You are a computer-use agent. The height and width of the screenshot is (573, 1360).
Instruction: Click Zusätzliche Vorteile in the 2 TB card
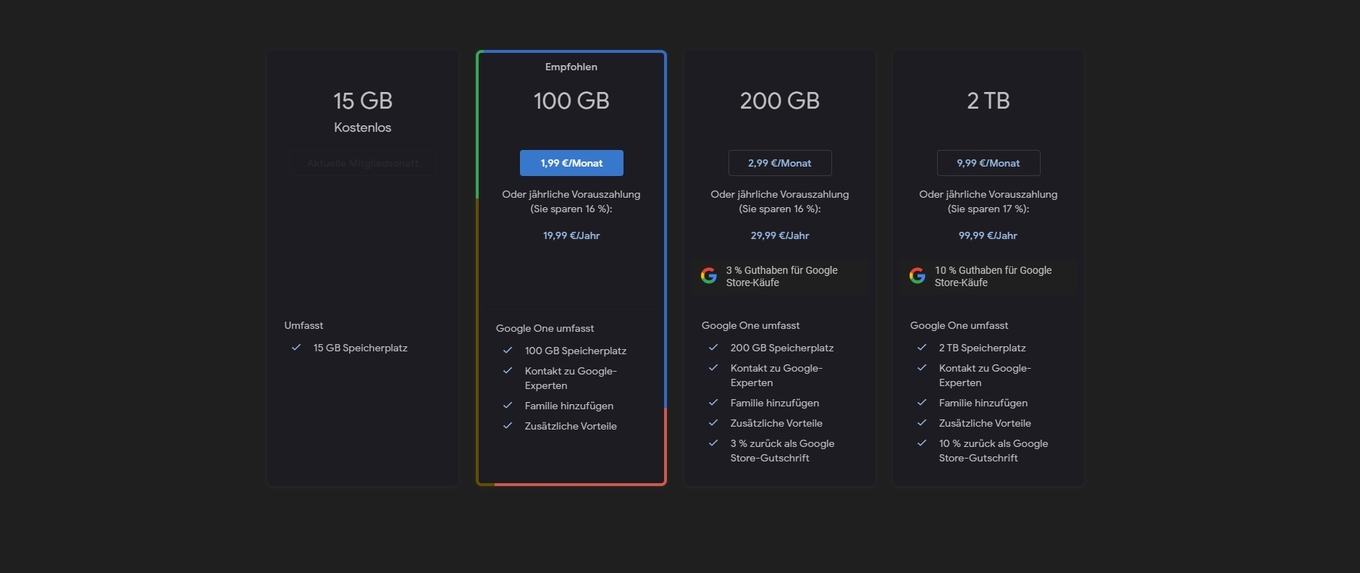(x=985, y=423)
